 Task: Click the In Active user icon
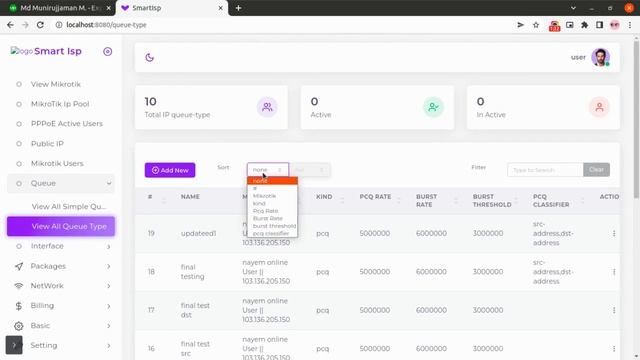click(x=599, y=107)
